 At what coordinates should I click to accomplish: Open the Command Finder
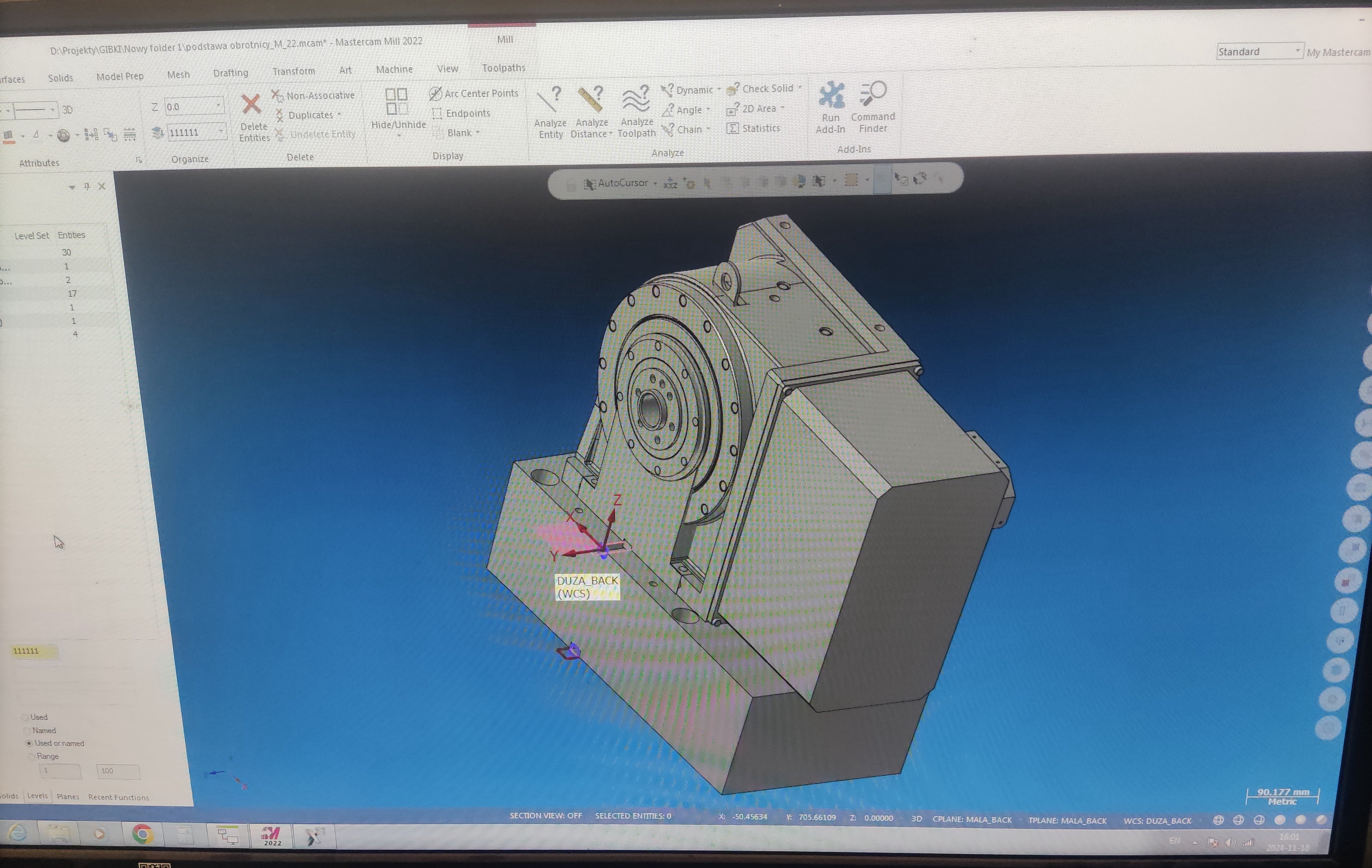click(x=873, y=94)
